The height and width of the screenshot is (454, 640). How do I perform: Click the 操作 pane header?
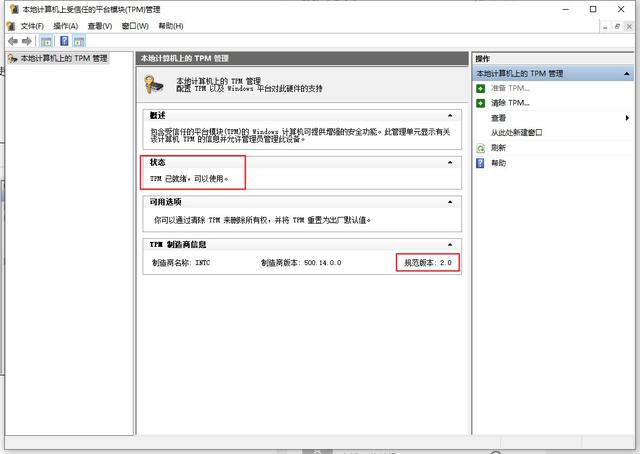pyautogui.click(x=553, y=58)
